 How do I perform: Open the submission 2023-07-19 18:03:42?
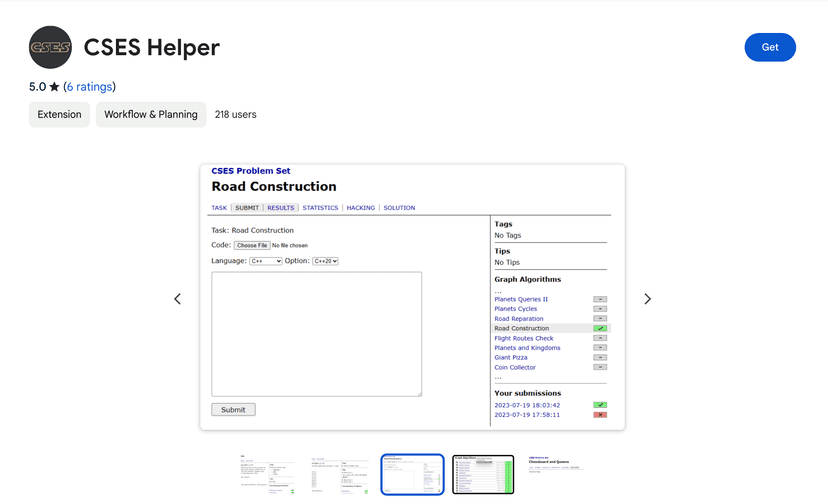(x=527, y=405)
